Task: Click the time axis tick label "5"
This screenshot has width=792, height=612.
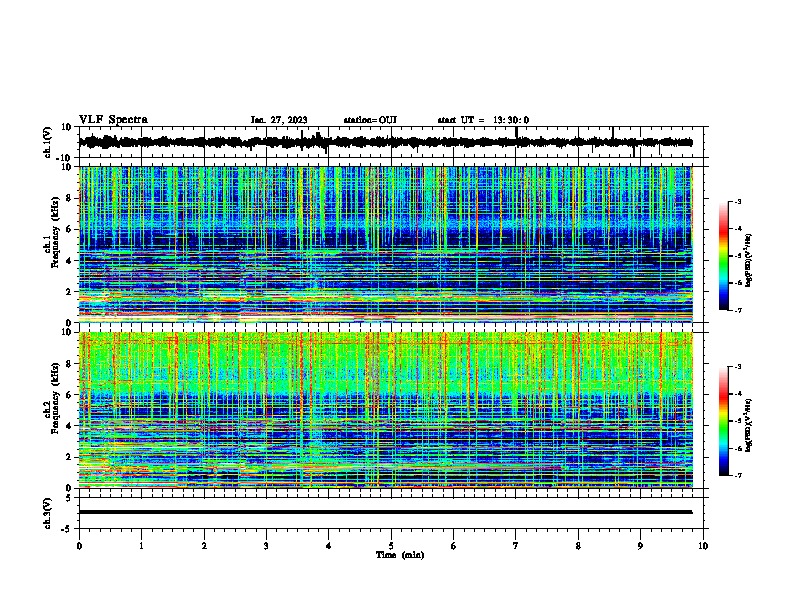Action: [x=391, y=546]
